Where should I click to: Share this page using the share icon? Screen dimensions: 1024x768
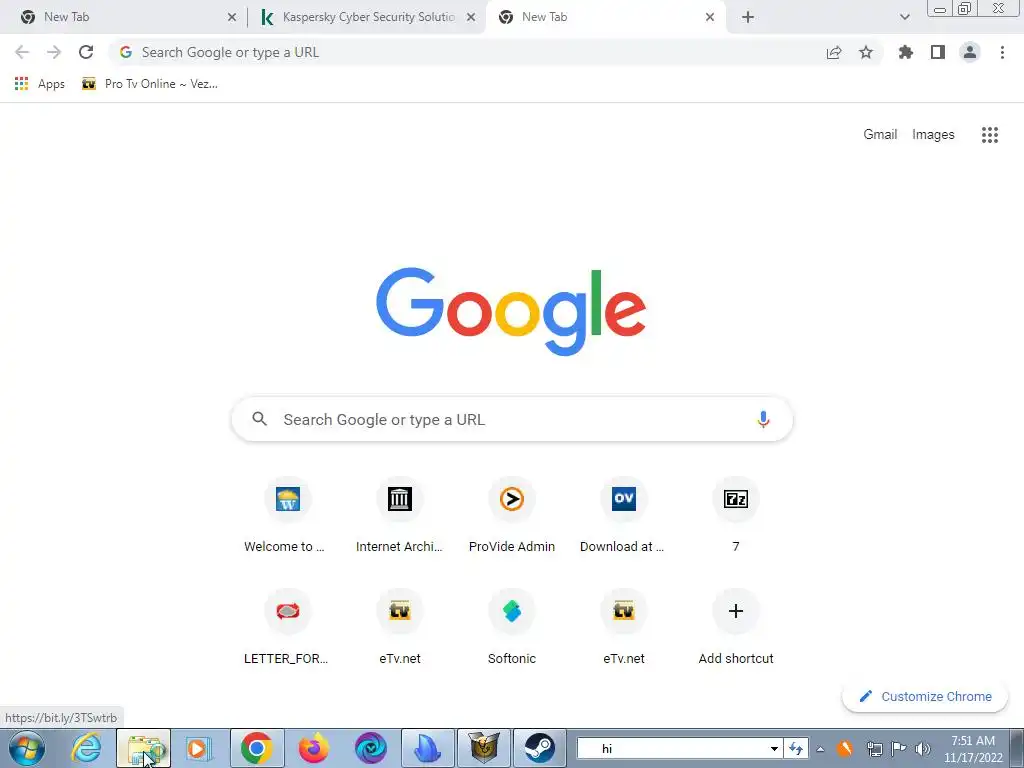(834, 52)
